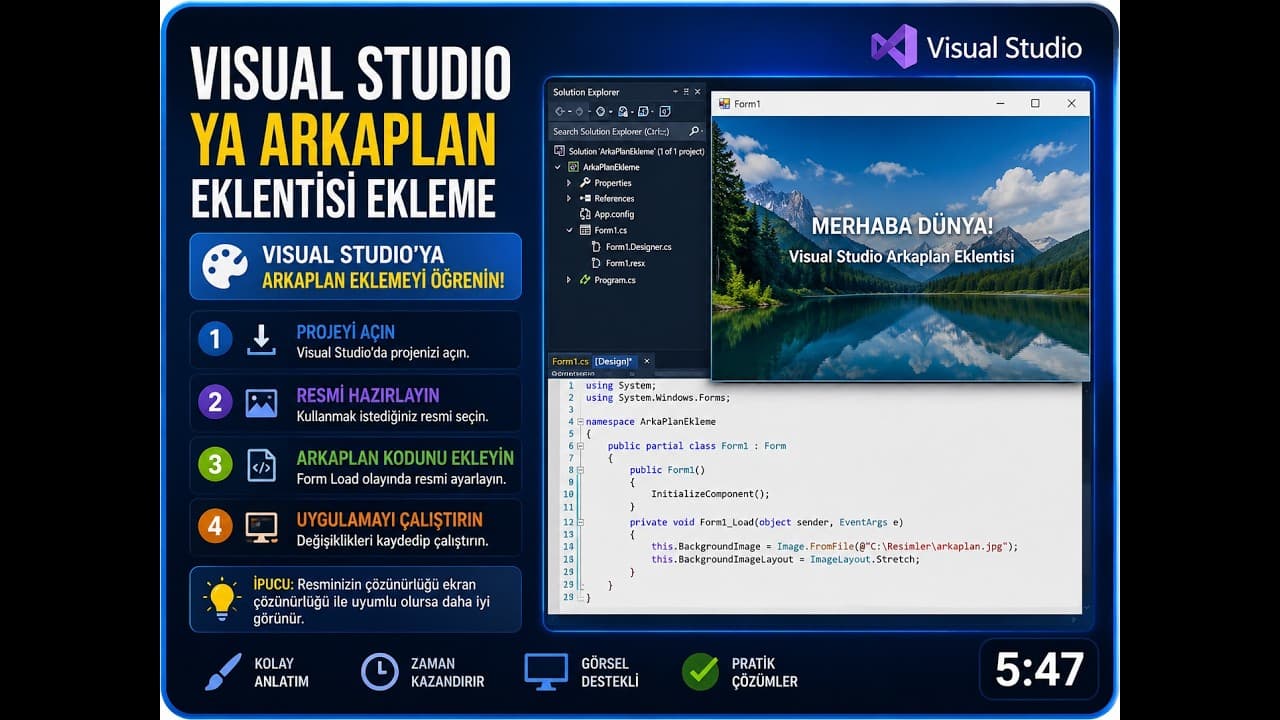Click the Form1 window title text
This screenshot has width=1280, height=720.
coord(747,103)
